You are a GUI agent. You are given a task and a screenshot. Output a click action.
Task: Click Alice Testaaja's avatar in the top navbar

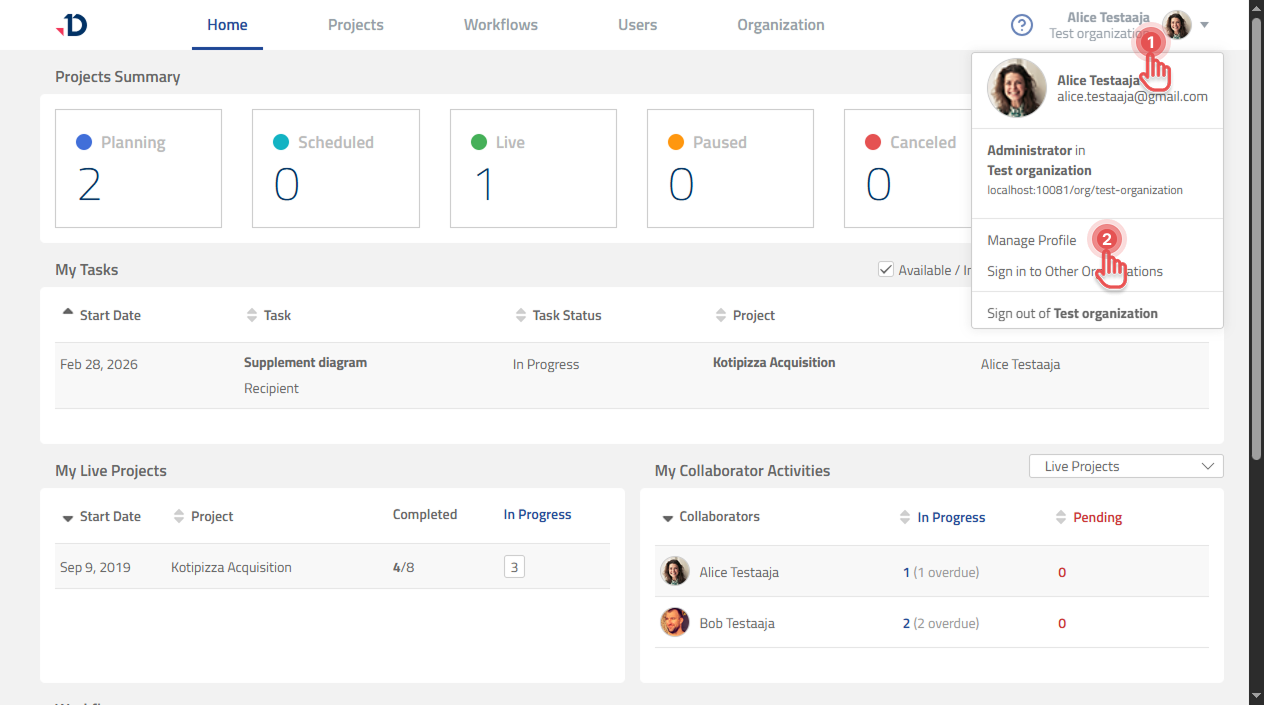point(1176,25)
